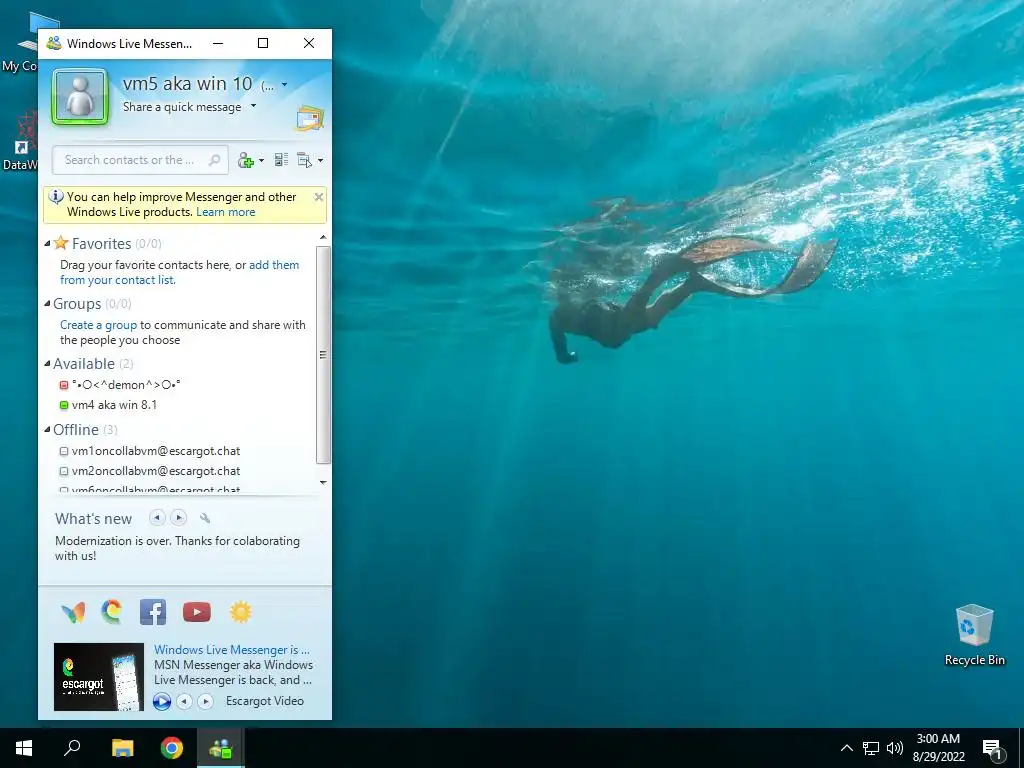Collapse the Favorites group
Viewport: 1024px width, 768px height.
(x=47, y=244)
